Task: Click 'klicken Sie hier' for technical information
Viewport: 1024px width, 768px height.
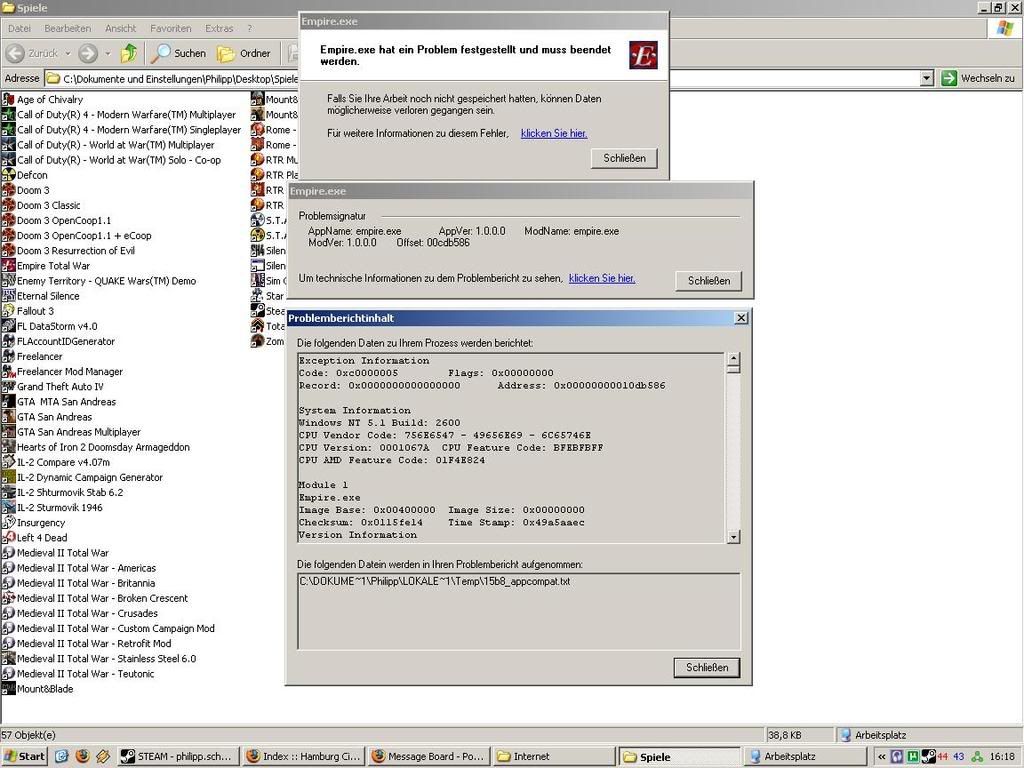Action: click(602, 278)
